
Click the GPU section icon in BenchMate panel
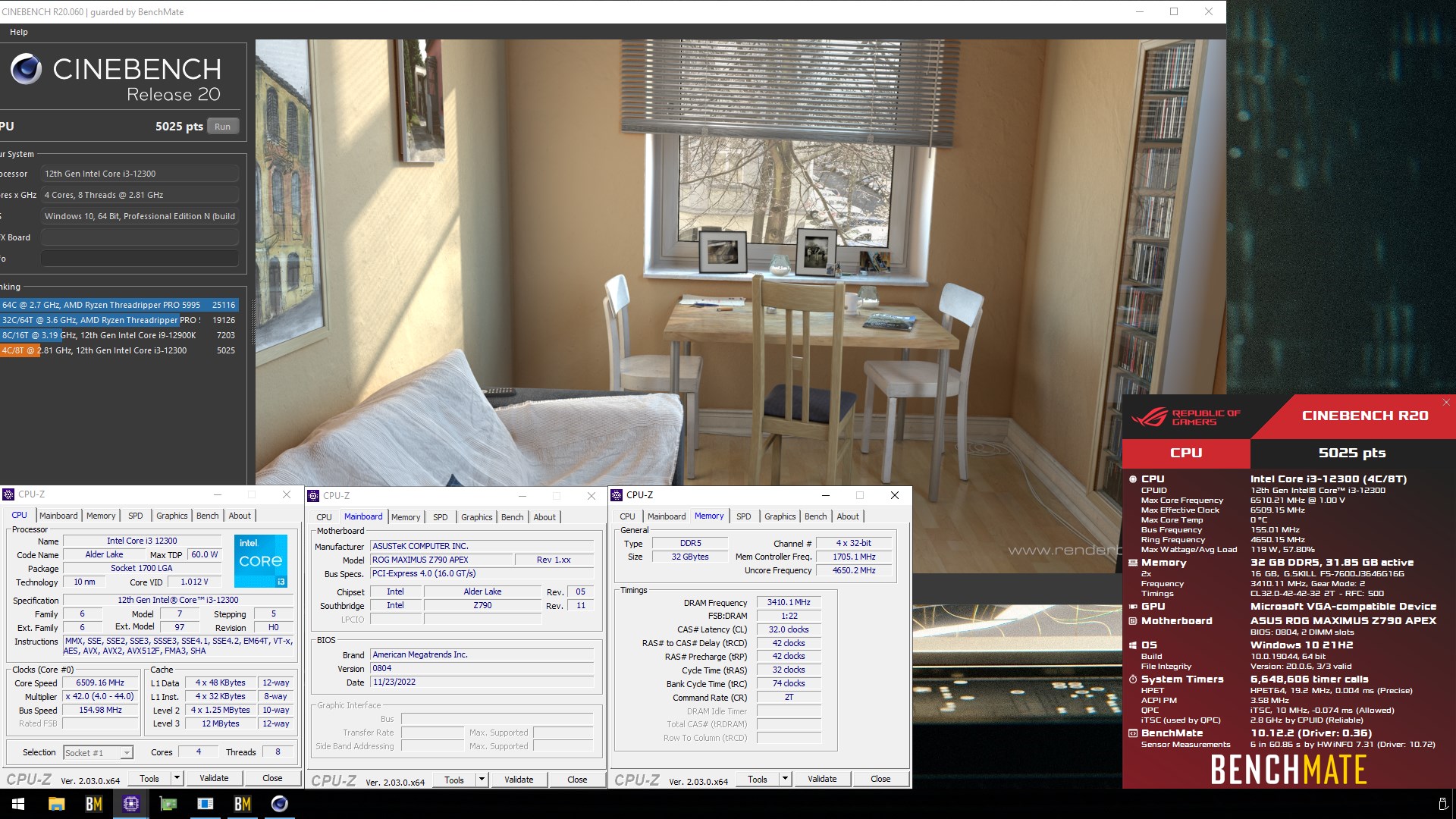click(x=1133, y=607)
